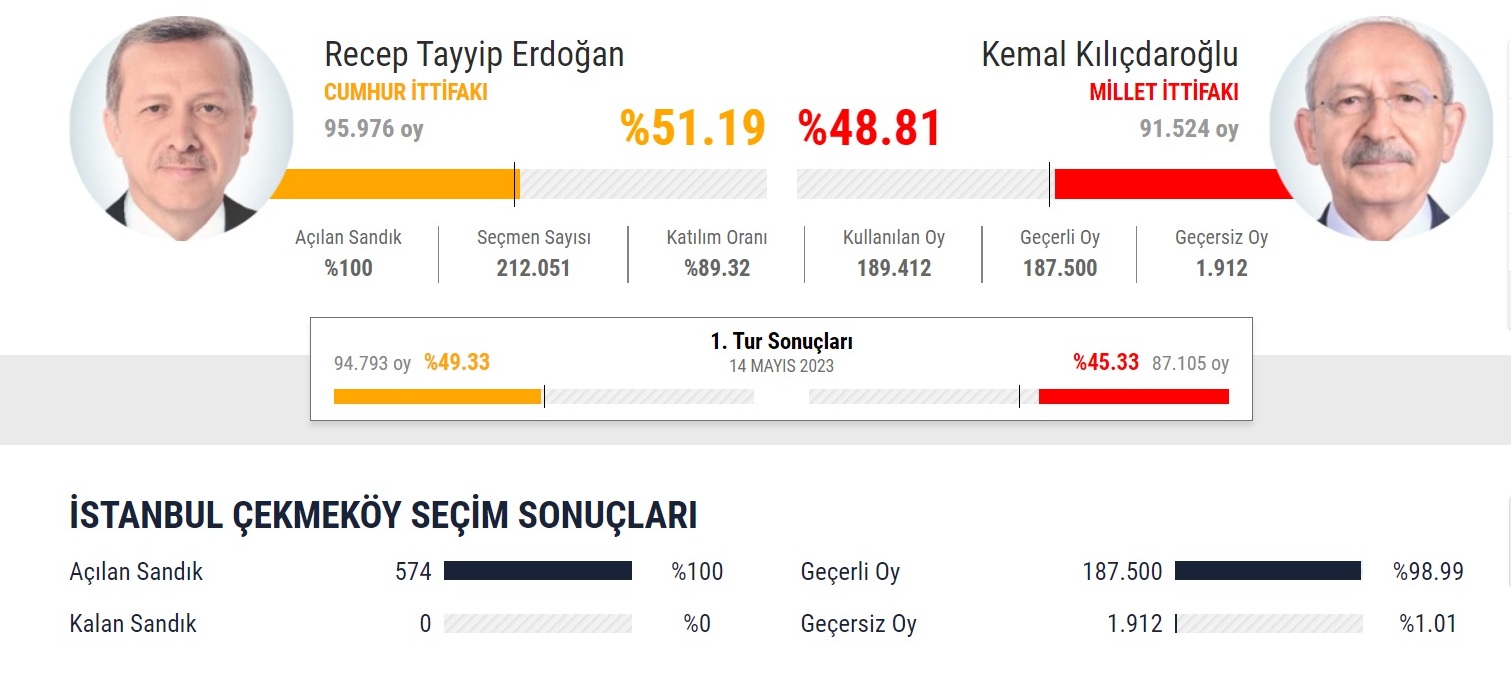Click the Geçersiz Oy 1.912 row

1132,624
